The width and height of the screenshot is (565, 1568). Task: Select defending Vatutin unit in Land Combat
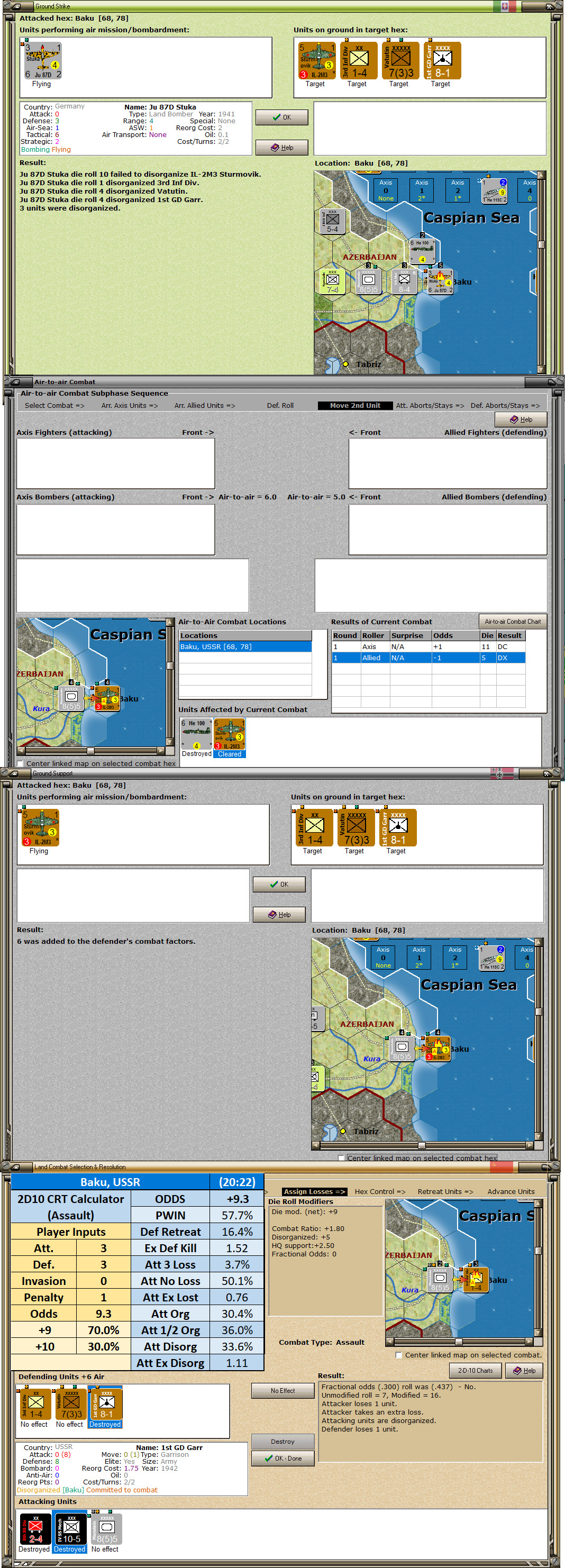point(70,1404)
